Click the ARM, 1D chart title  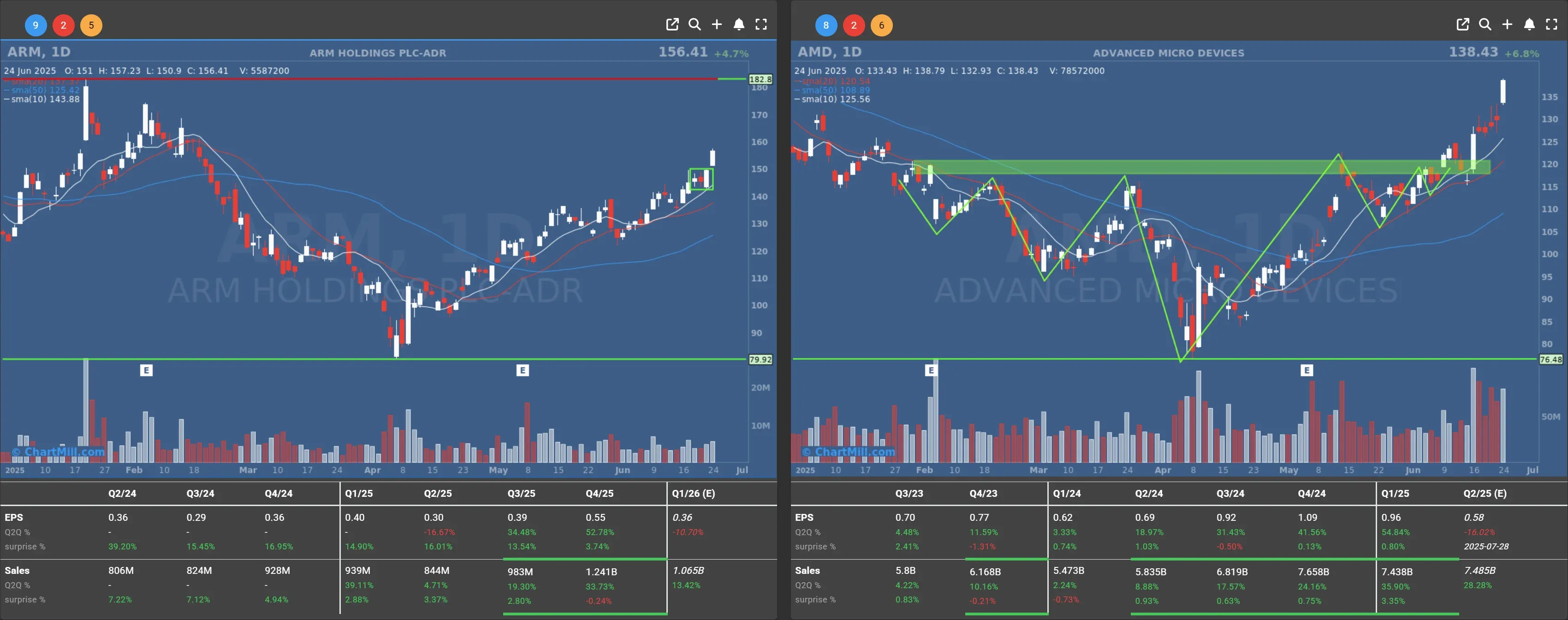pos(39,52)
